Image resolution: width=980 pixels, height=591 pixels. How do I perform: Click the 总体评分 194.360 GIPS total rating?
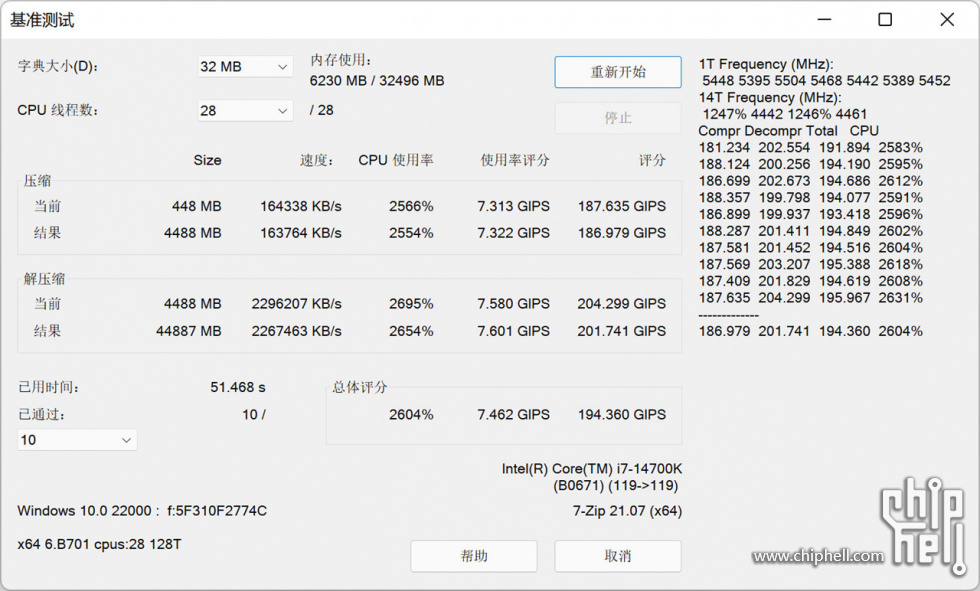click(621, 414)
